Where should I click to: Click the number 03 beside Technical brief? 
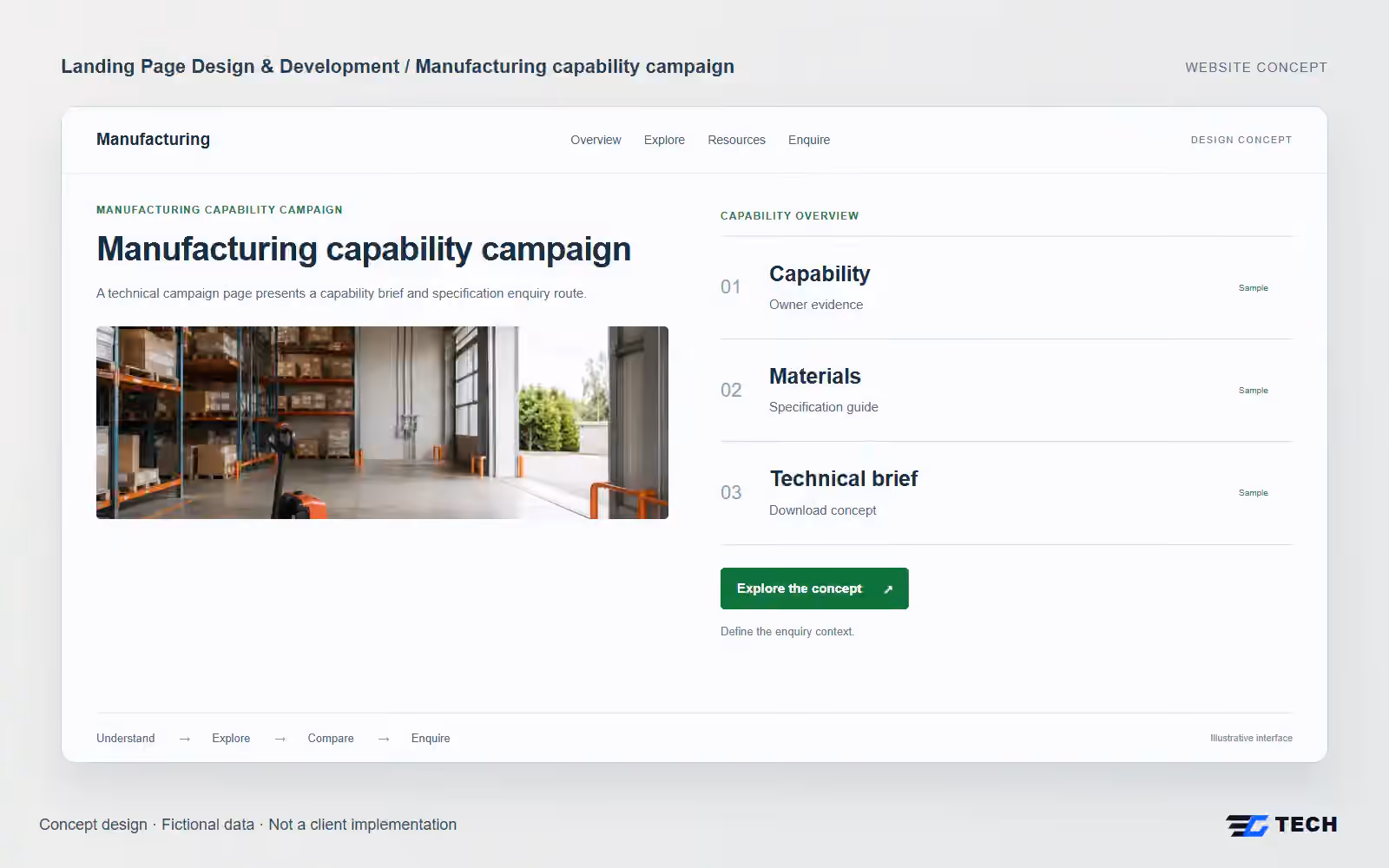point(731,493)
